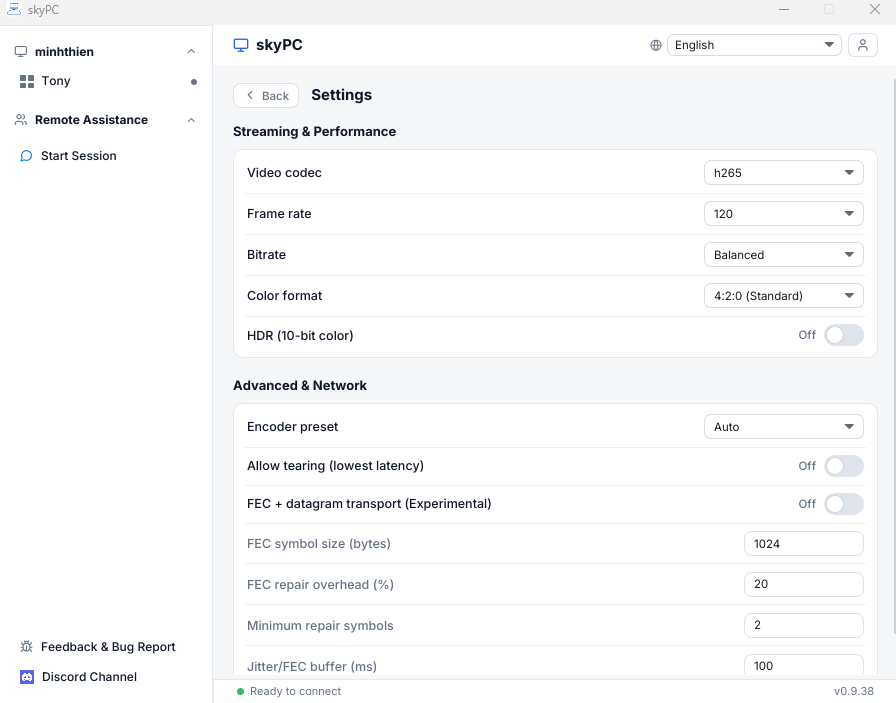Toggle HDR (10-bit color) switch
Screen dimensions: 896x703
[843, 335]
